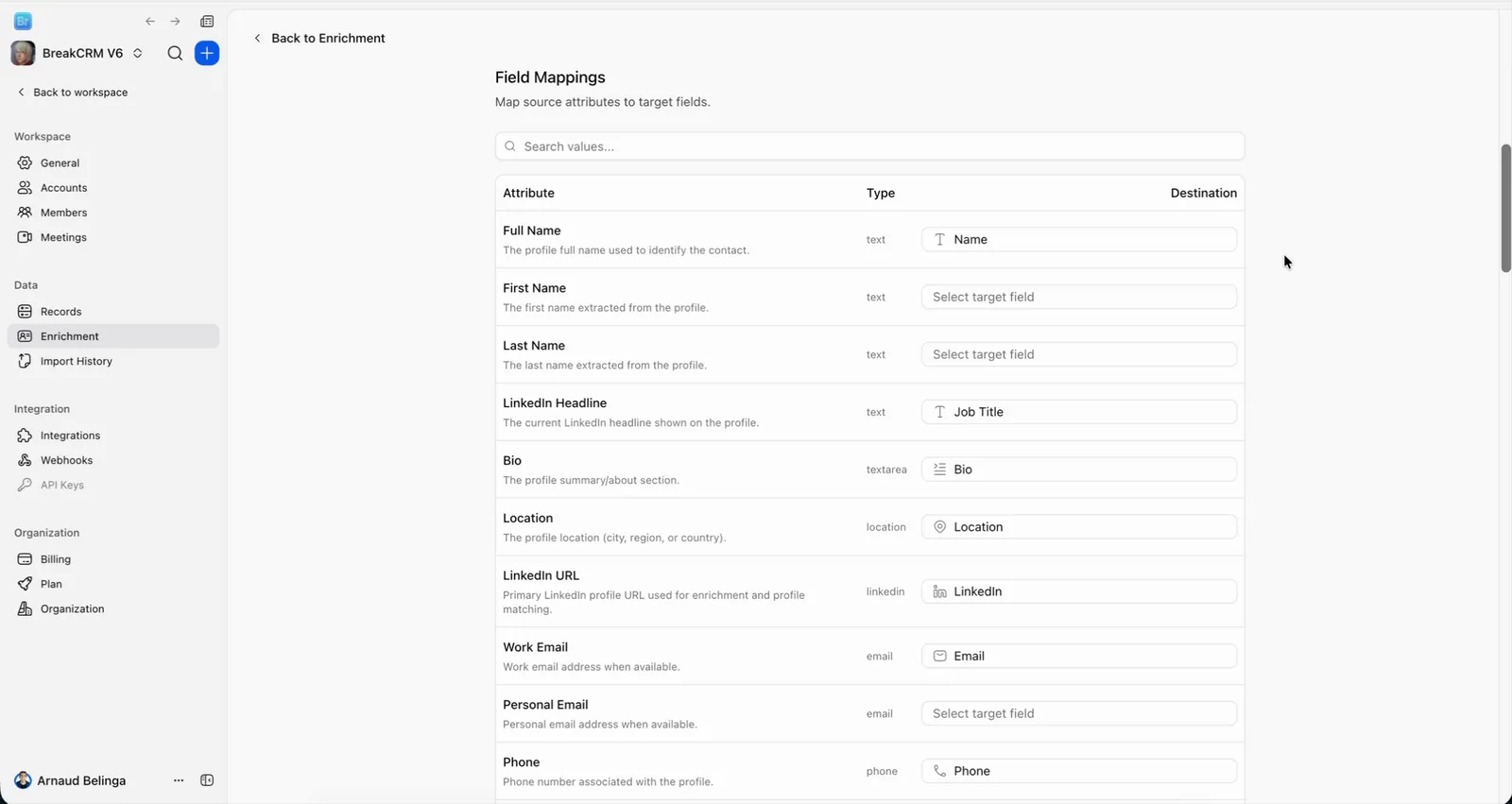Screen dimensions: 1512x804
Task: Select Enrichment in the sidebar
Action: pyautogui.click(x=113, y=336)
